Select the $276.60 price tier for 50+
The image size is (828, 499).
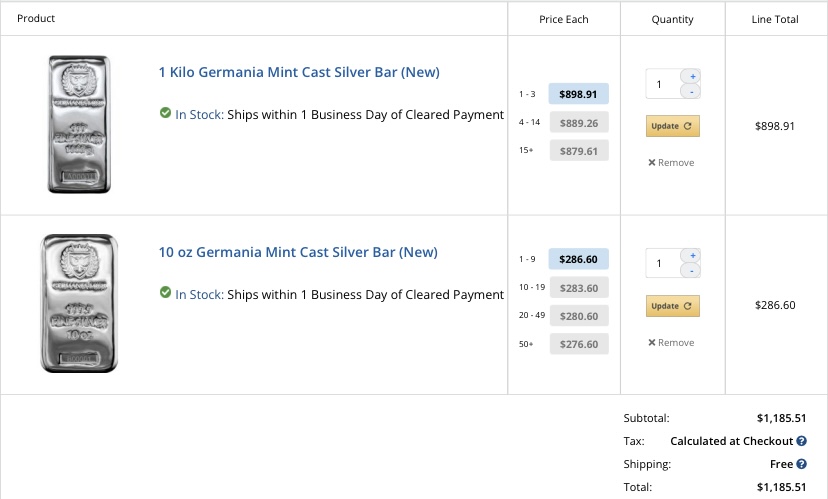tap(579, 344)
